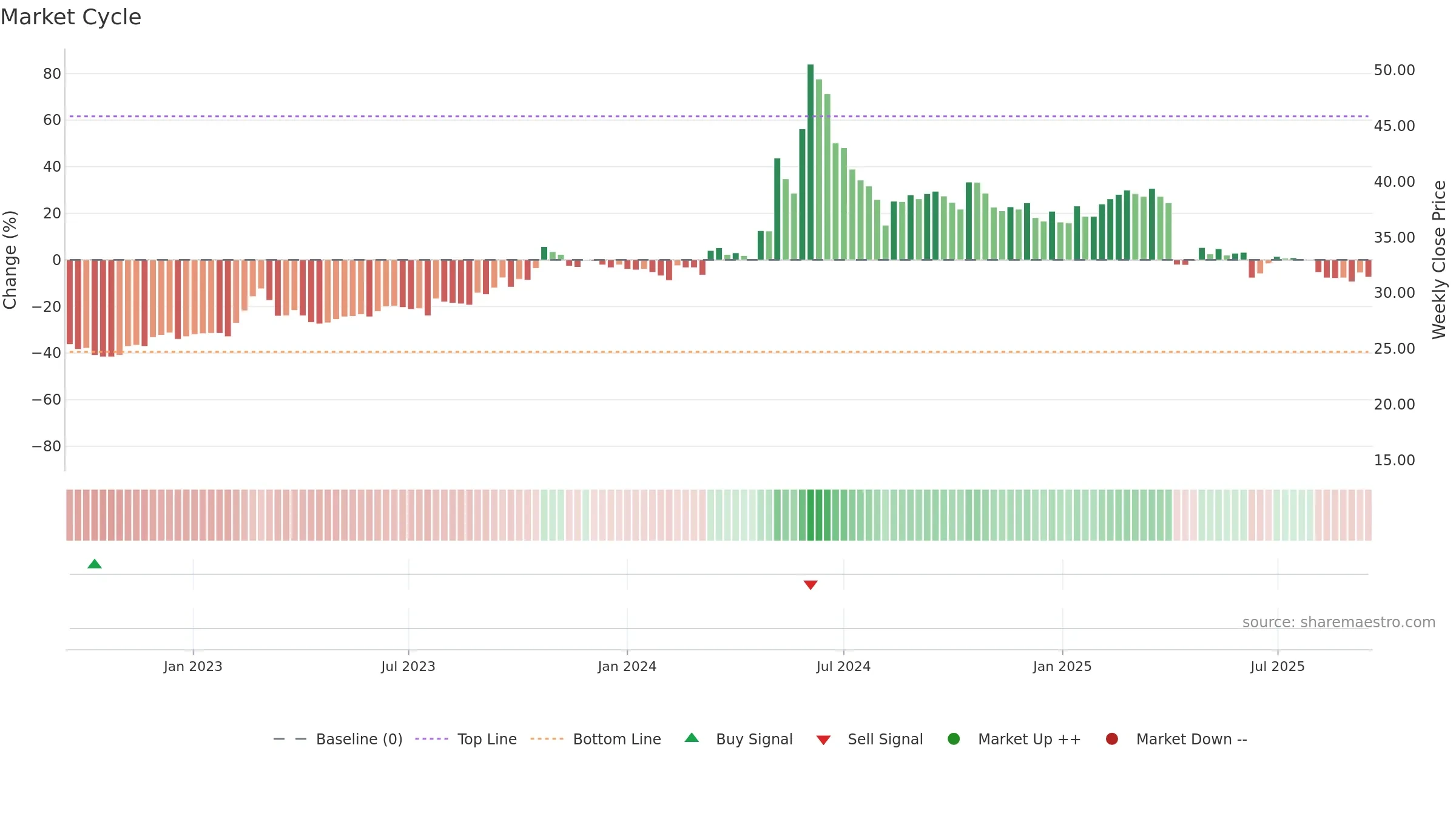Click the Market Cycle chart title
The width and height of the screenshot is (1456, 819).
pyautogui.click(x=71, y=17)
